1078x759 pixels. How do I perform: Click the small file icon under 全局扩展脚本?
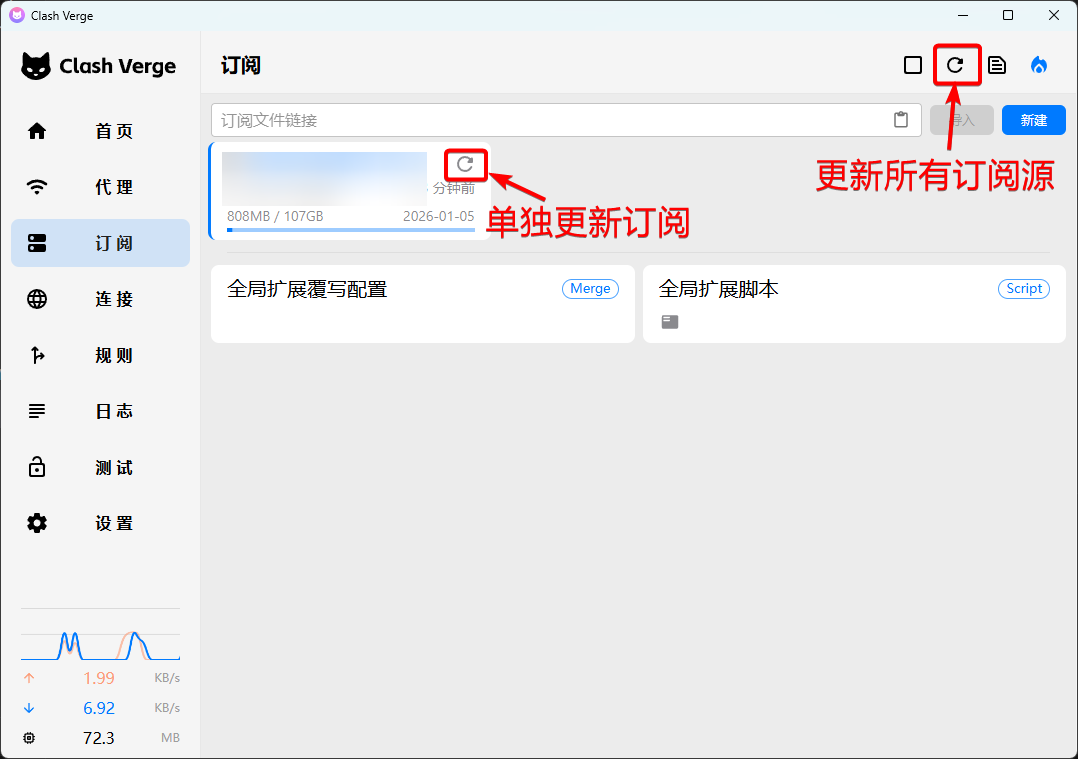click(670, 322)
